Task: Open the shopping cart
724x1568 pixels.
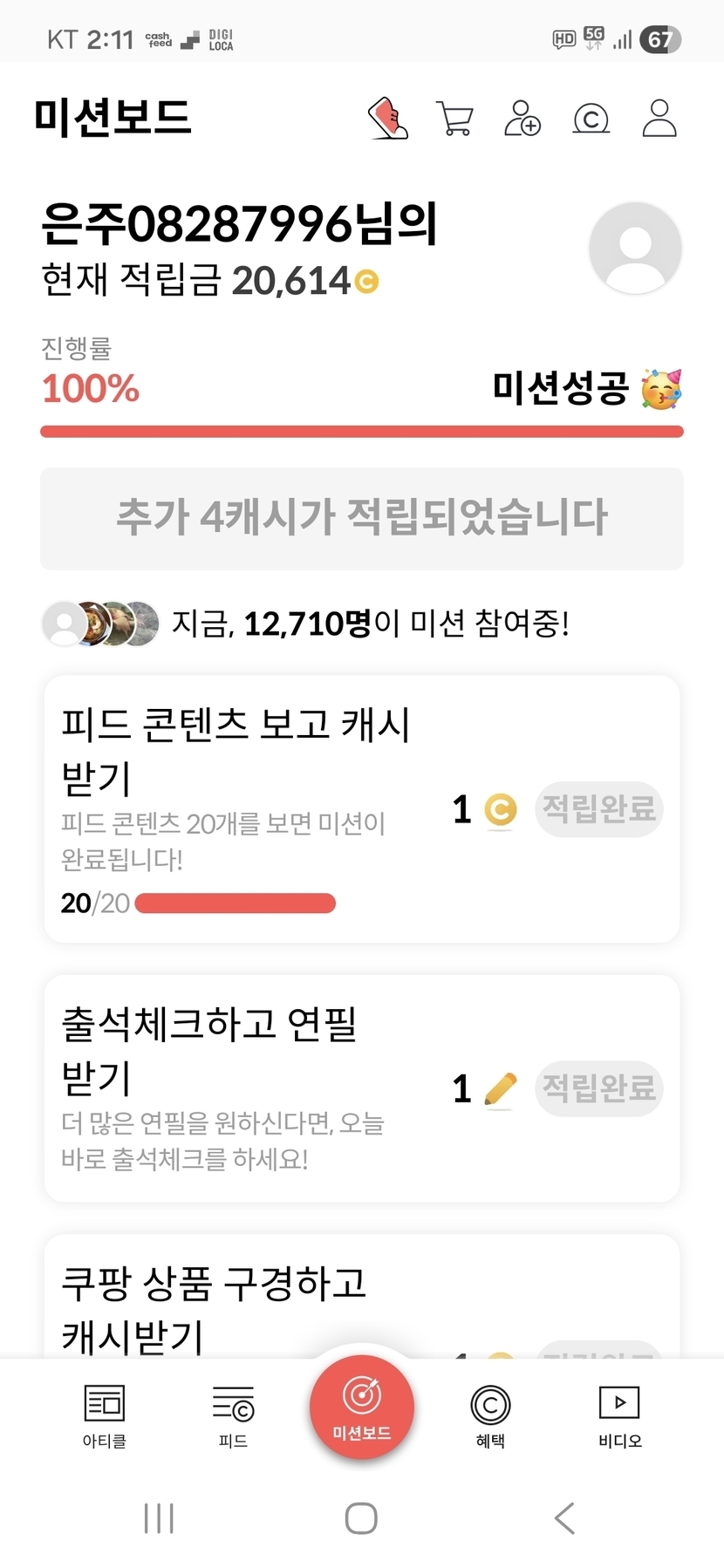Action: click(x=454, y=119)
